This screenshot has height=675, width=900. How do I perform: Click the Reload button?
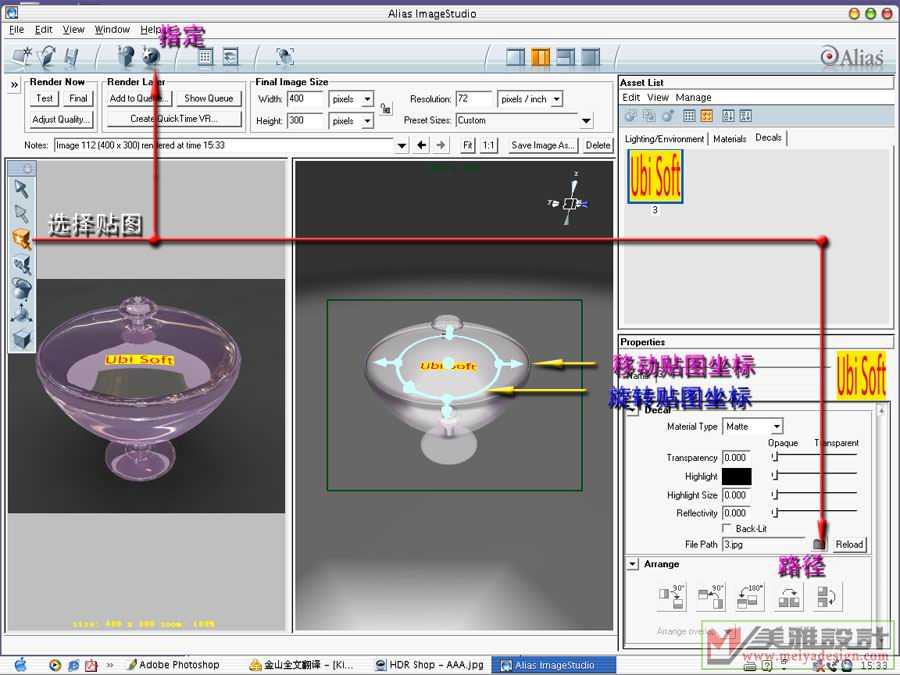point(849,544)
